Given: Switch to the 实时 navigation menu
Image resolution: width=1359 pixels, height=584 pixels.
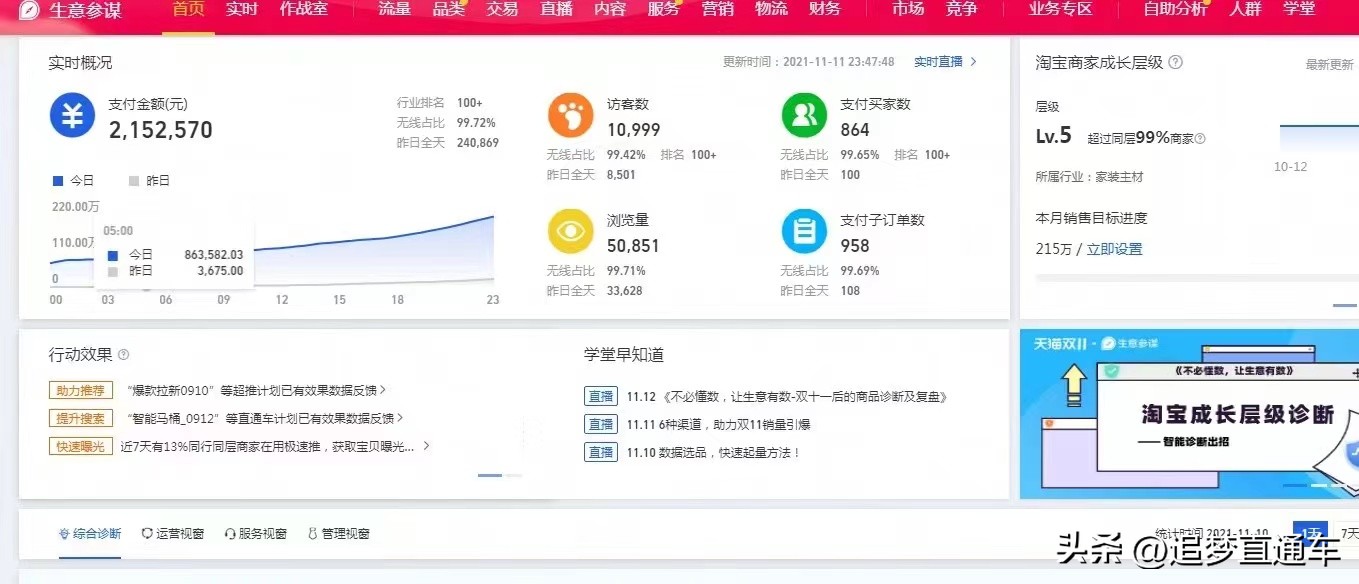Looking at the screenshot, I should (x=240, y=12).
